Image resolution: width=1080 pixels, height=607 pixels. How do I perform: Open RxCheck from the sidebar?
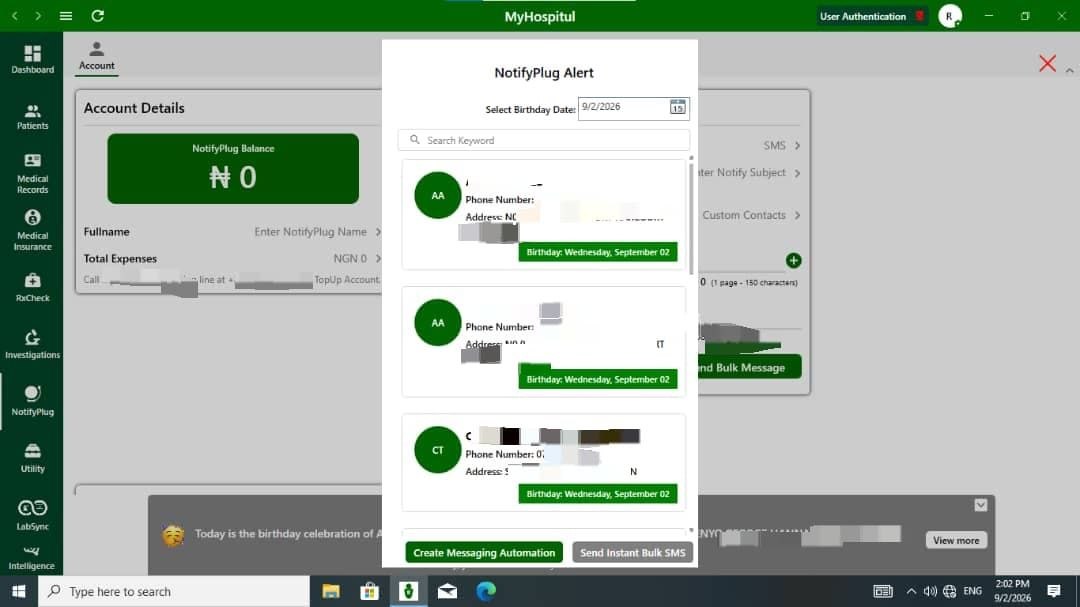click(32, 287)
